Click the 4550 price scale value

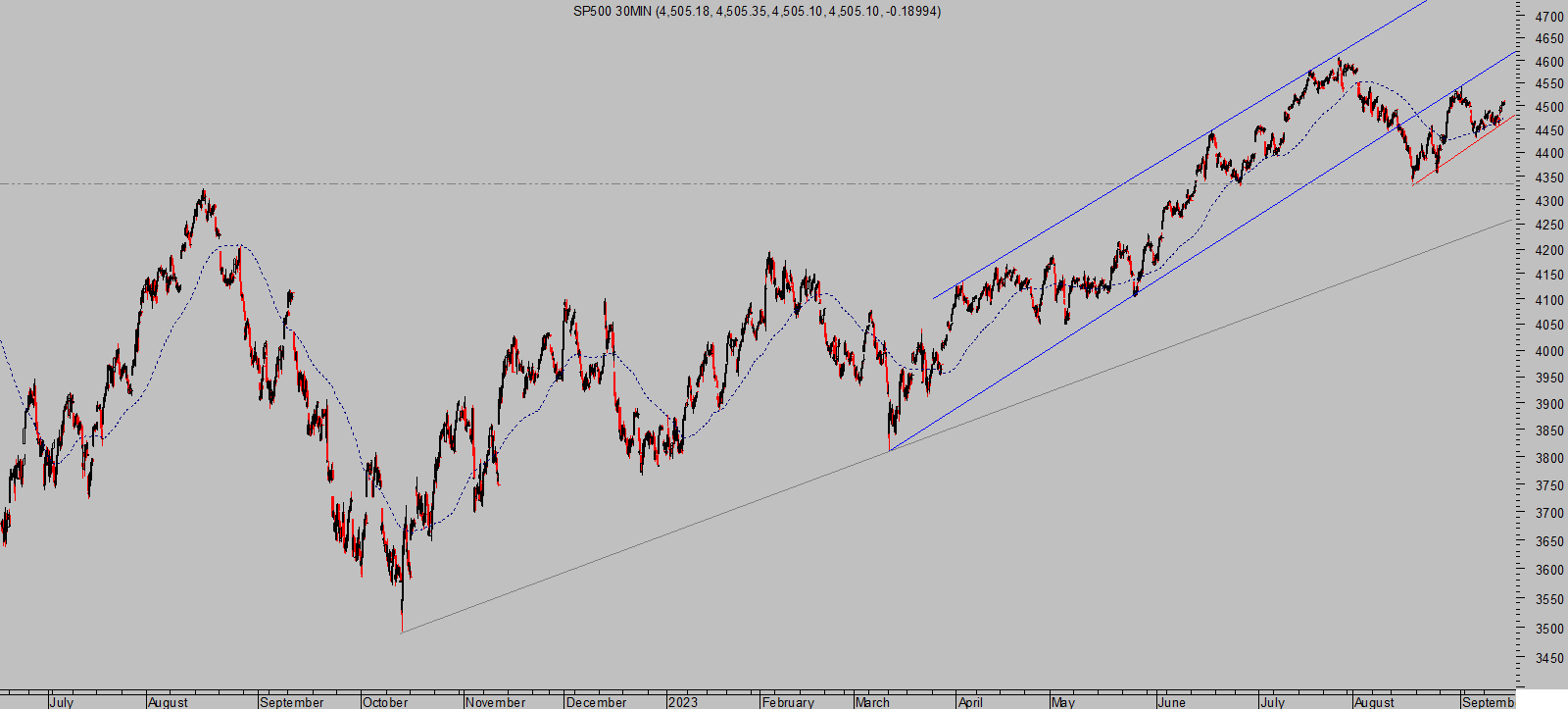[x=1549, y=84]
